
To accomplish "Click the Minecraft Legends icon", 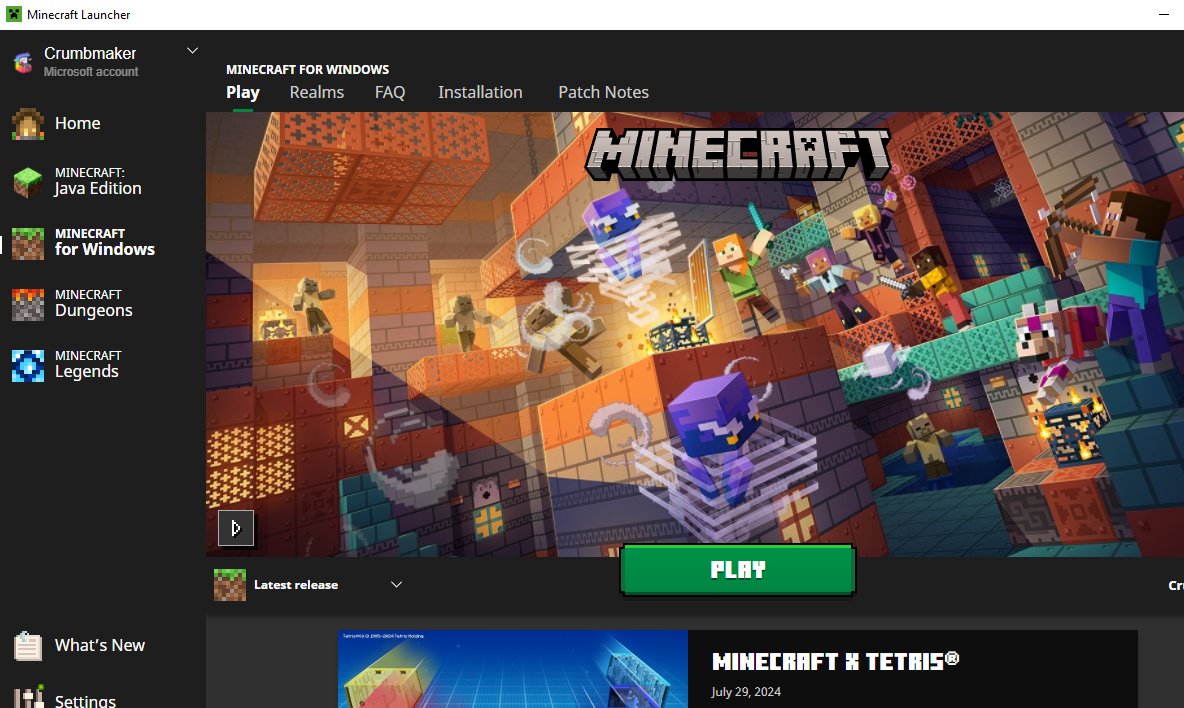I will pyautogui.click(x=28, y=366).
